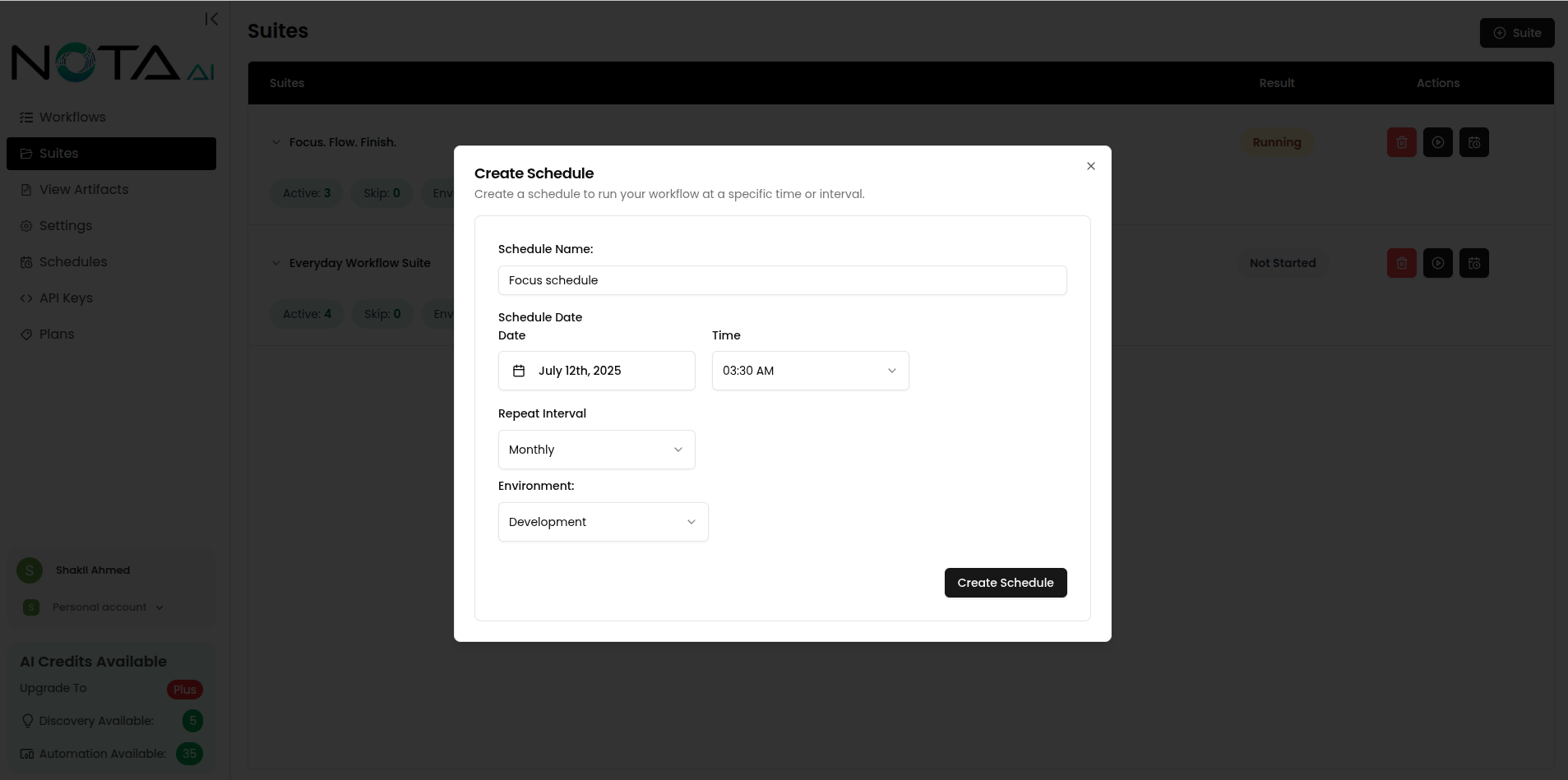Run the "Focus. Flow. Finish." suite
This screenshot has width=1568, height=780.
coord(1438,142)
